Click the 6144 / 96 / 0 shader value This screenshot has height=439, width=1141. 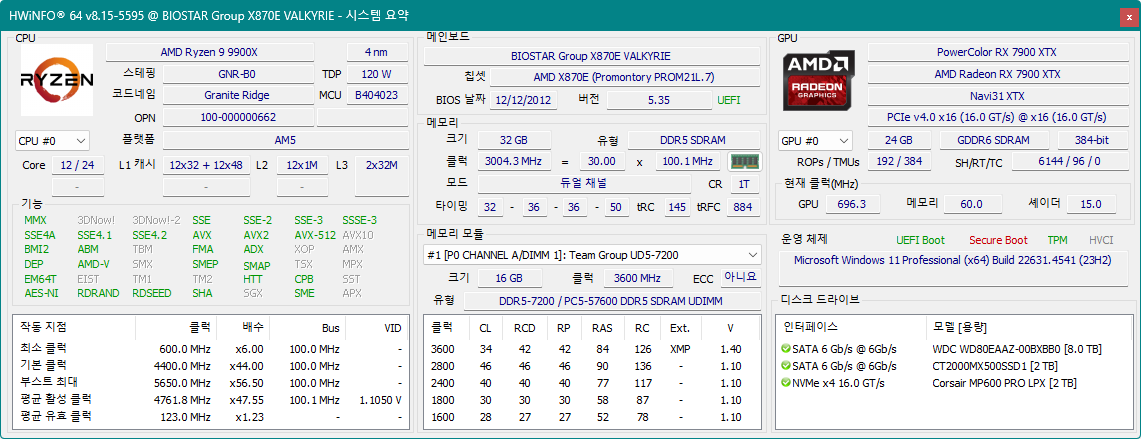click(1069, 162)
